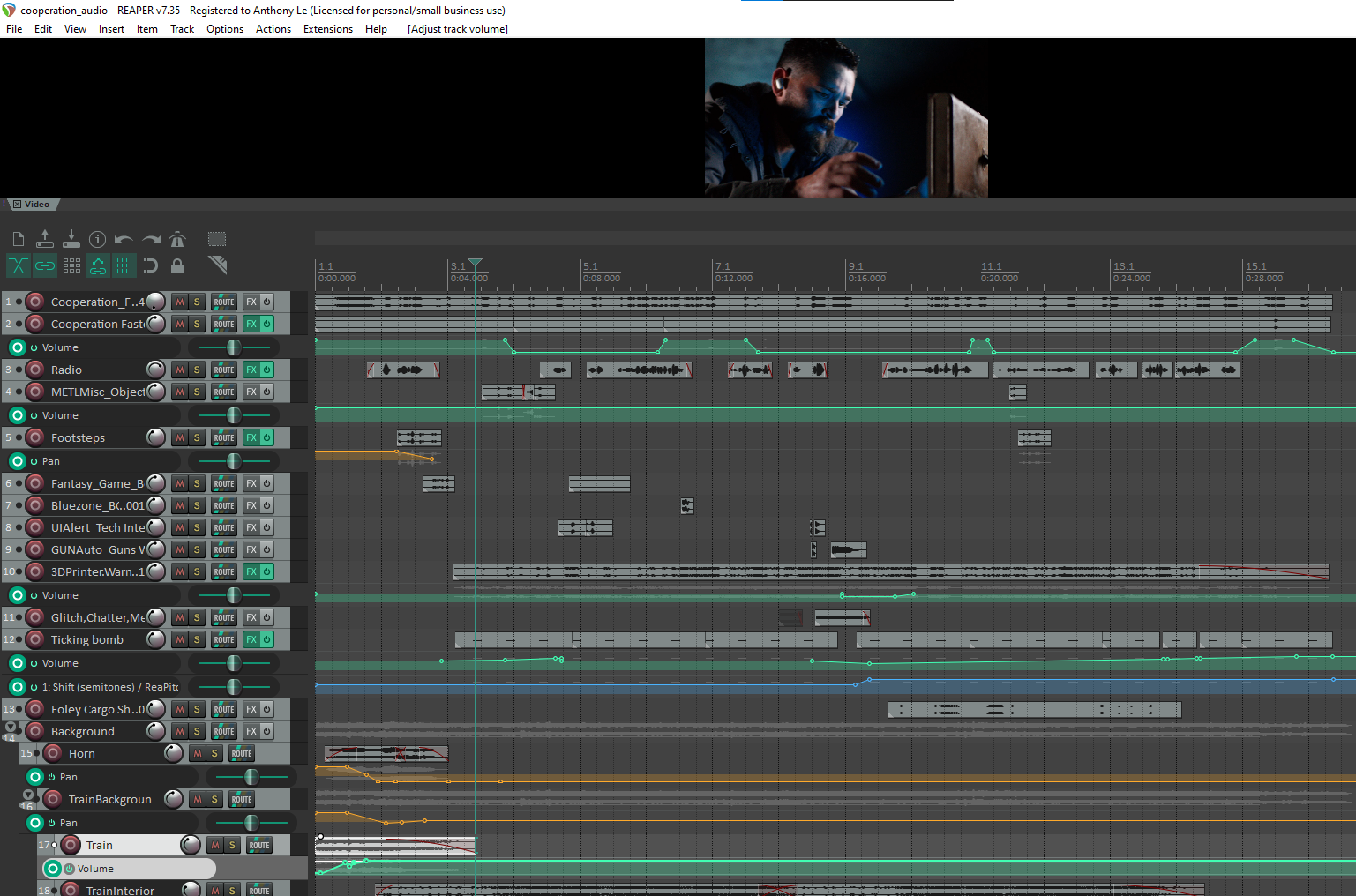The height and width of the screenshot is (896, 1356).
Task: Click the Save Project toolbar icon
Action: click(x=71, y=239)
